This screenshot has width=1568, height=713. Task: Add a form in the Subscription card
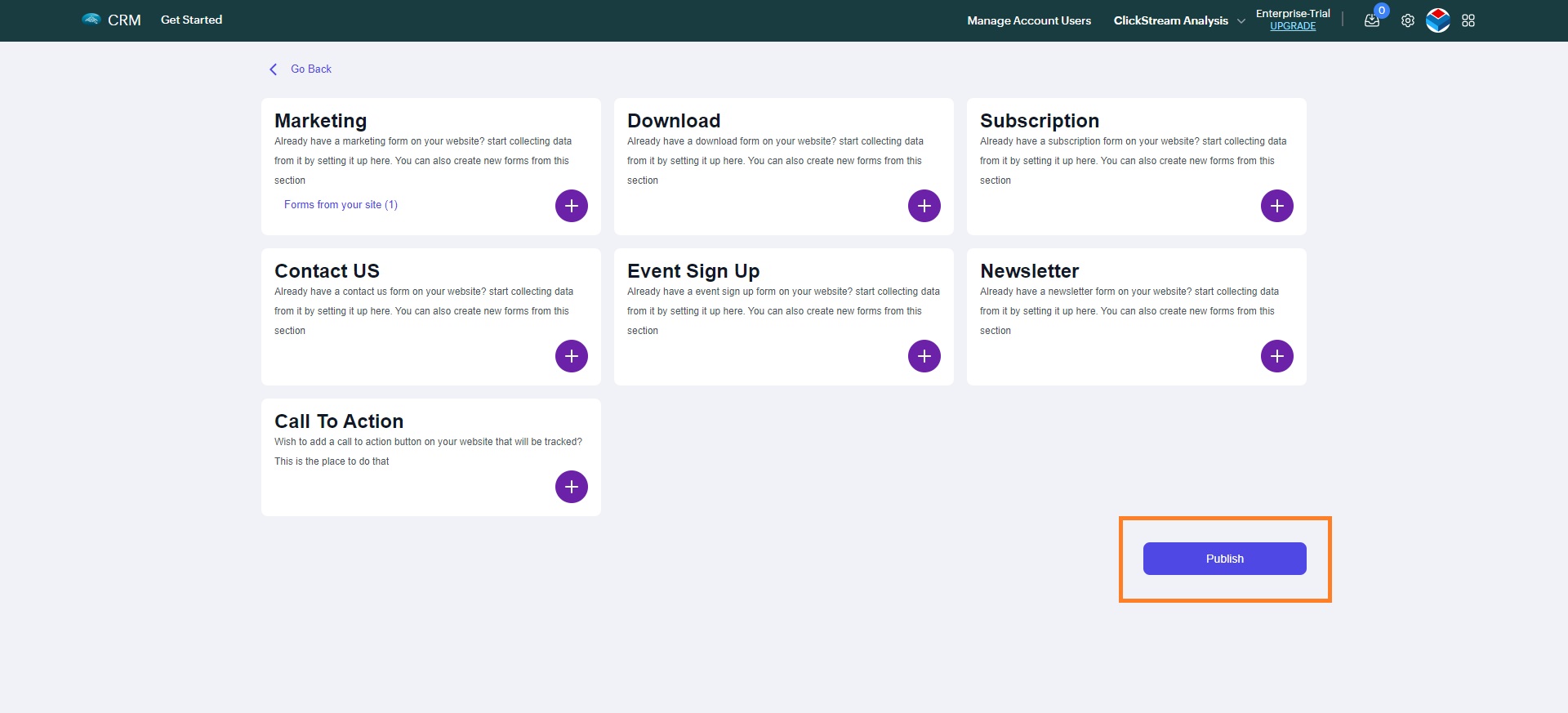(x=1277, y=206)
